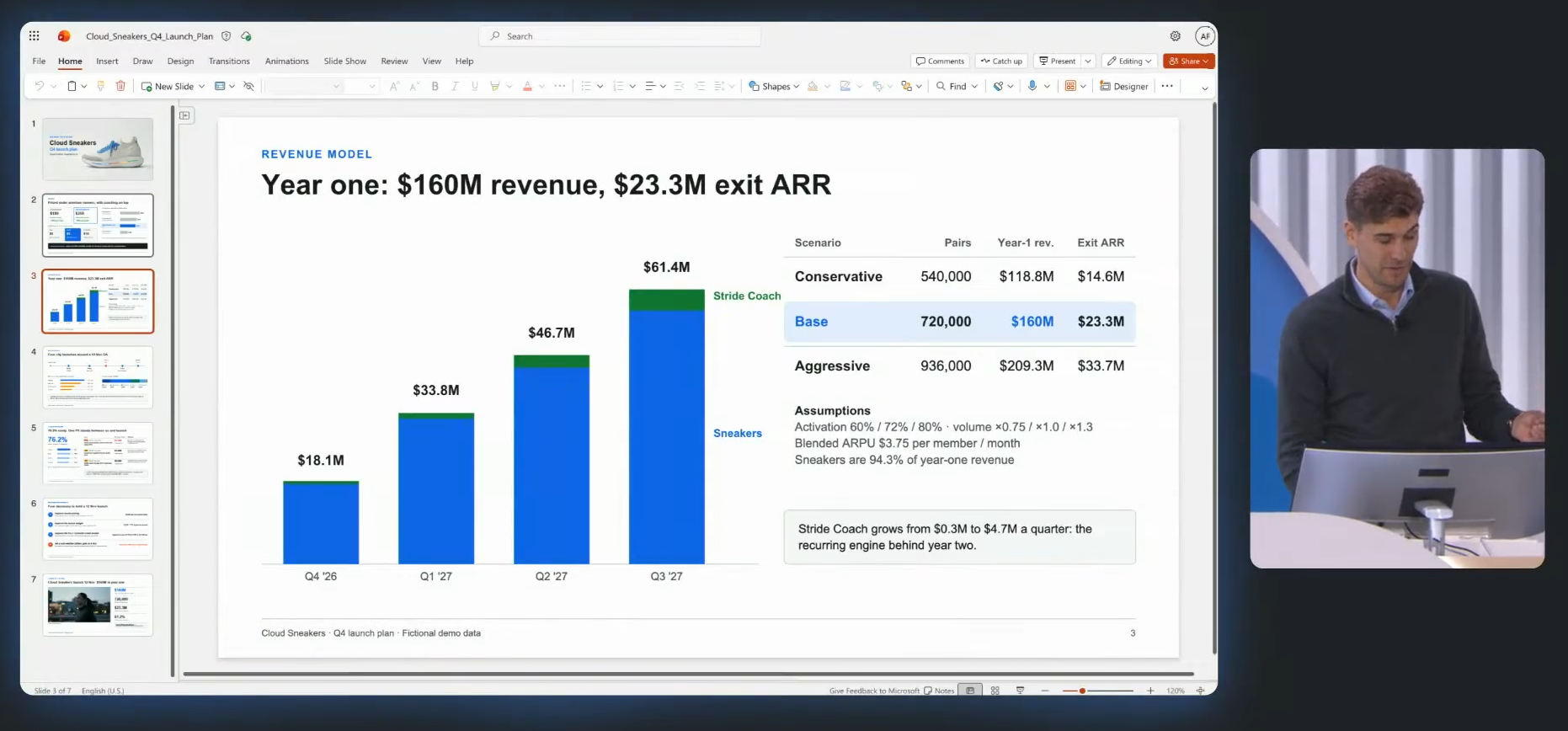This screenshot has width=1568, height=731.
Task: Click the zoom out minus icon
Action: [1045, 691]
